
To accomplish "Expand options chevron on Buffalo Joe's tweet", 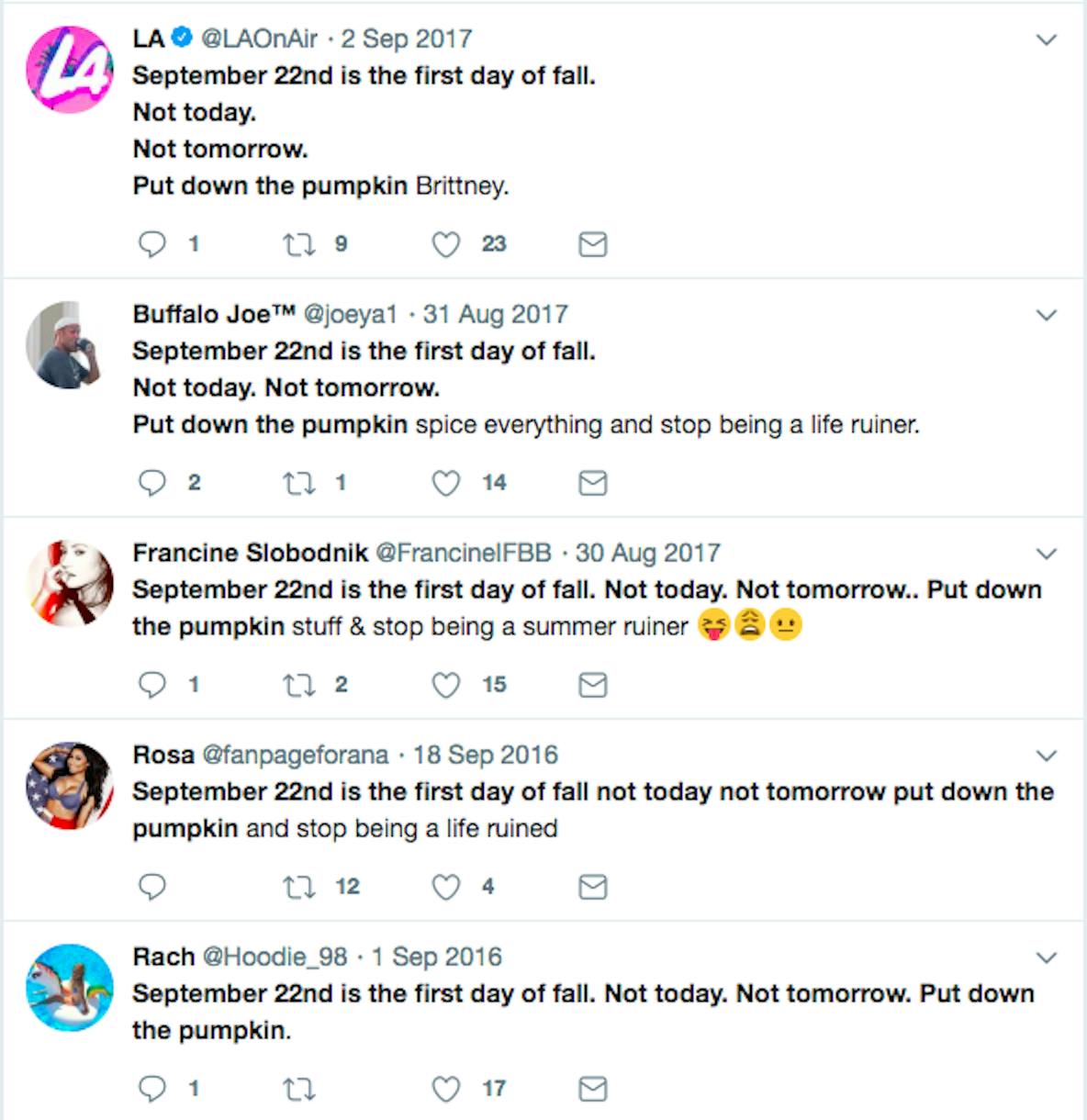I will (x=1047, y=315).
